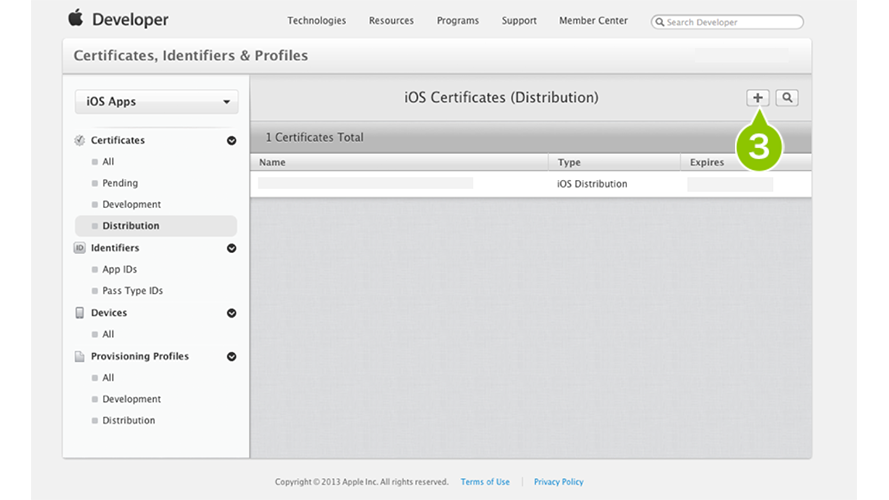Open the iOS Apps platform dropdown
Image resolution: width=889 pixels, height=500 pixels.
pos(156,101)
